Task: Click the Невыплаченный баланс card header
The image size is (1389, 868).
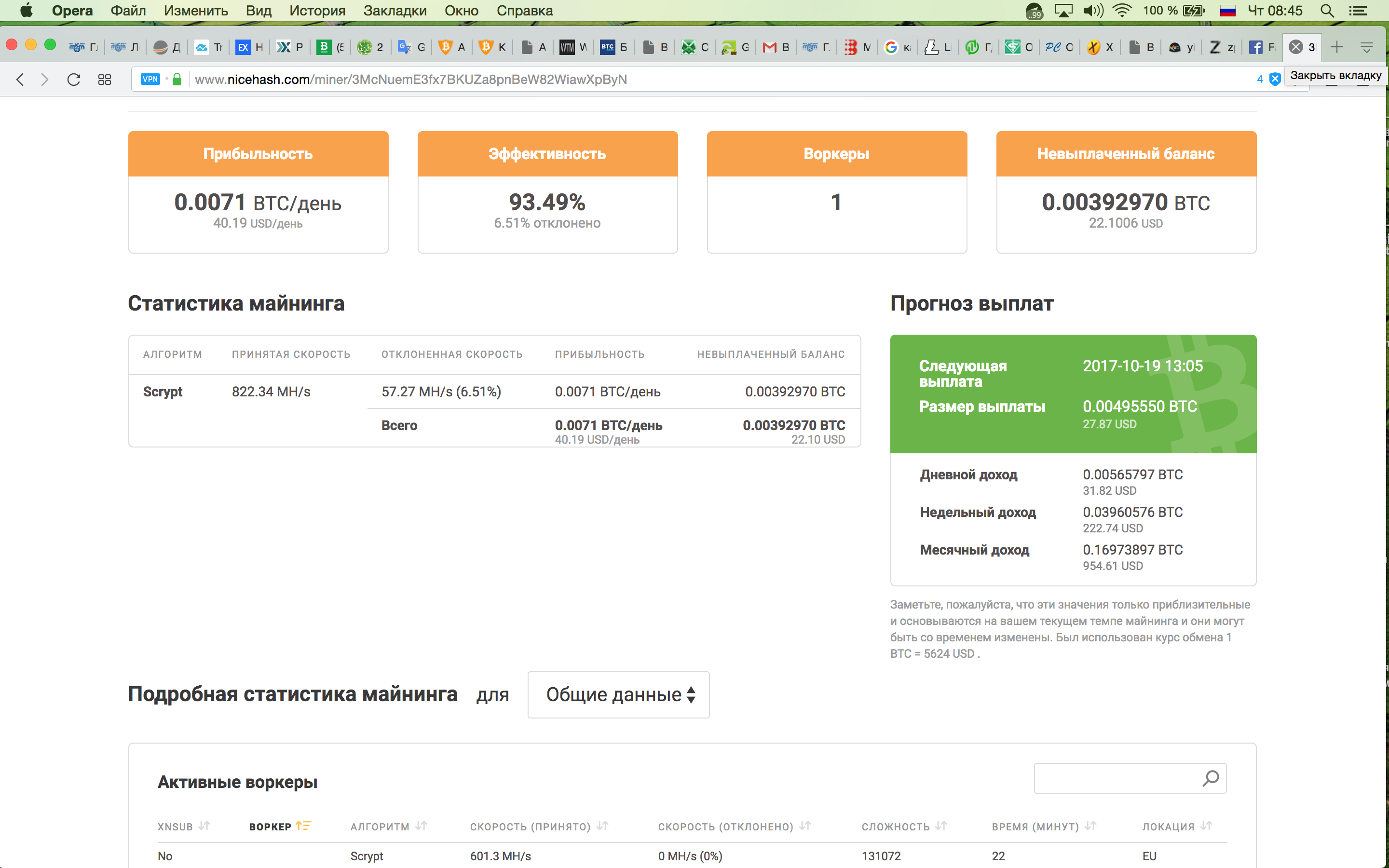Action: (1126, 154)
